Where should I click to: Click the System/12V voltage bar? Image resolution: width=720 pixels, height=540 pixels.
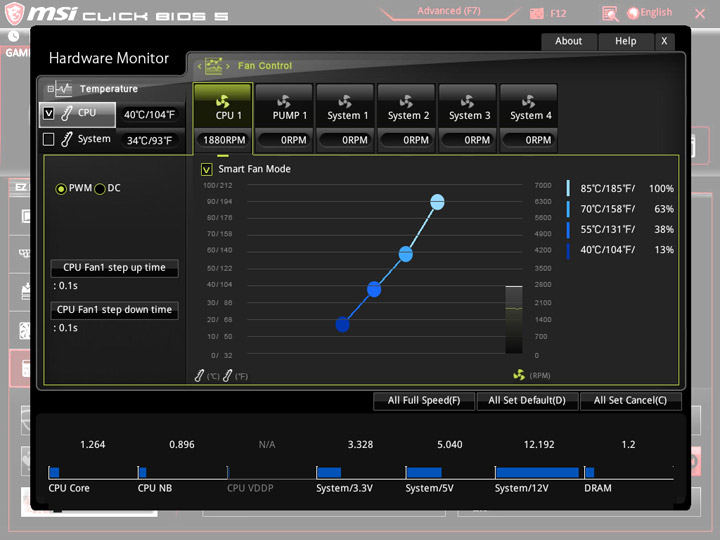(537, 472)
